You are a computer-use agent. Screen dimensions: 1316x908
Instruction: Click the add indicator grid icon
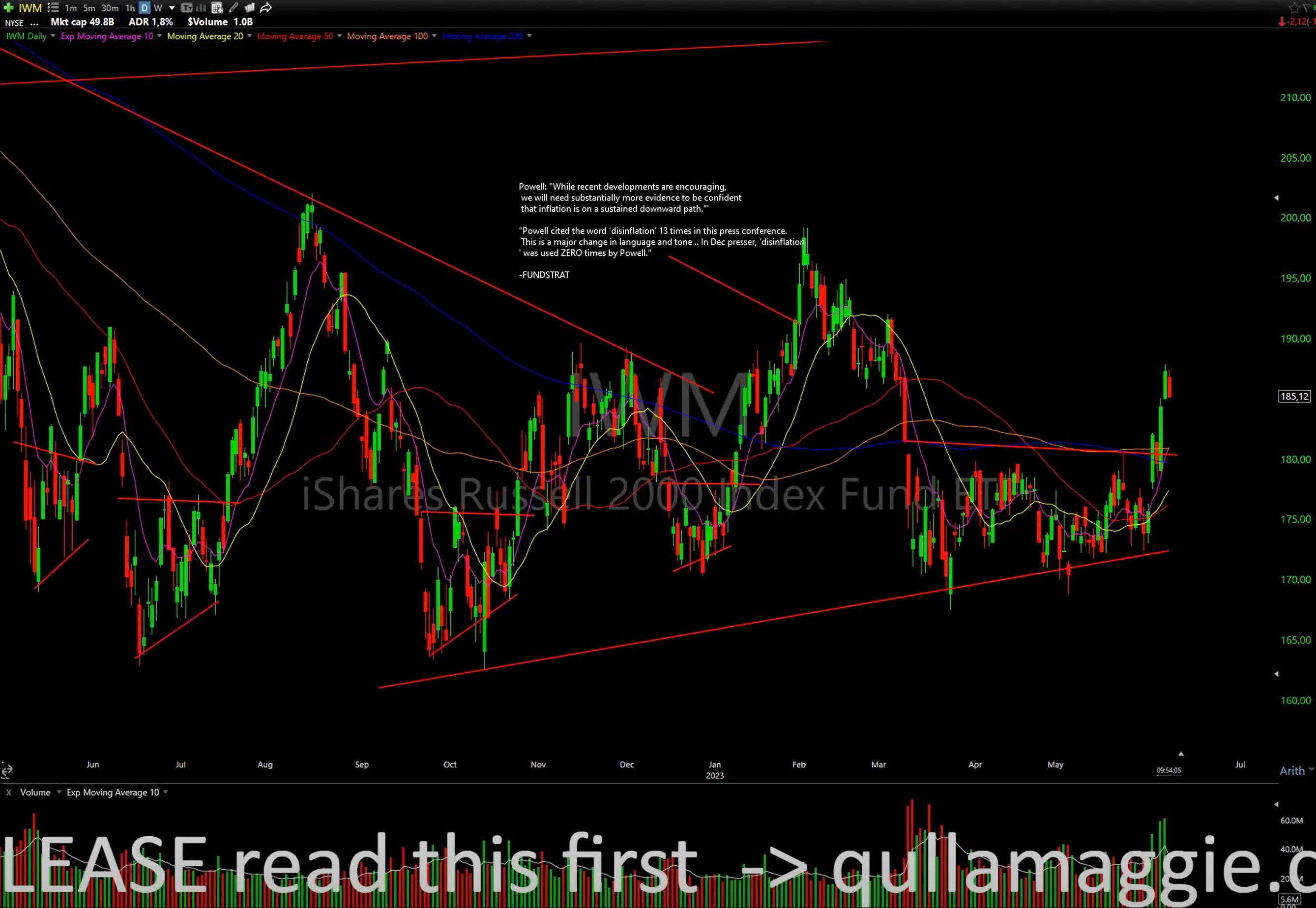click(x=217, y=8)
